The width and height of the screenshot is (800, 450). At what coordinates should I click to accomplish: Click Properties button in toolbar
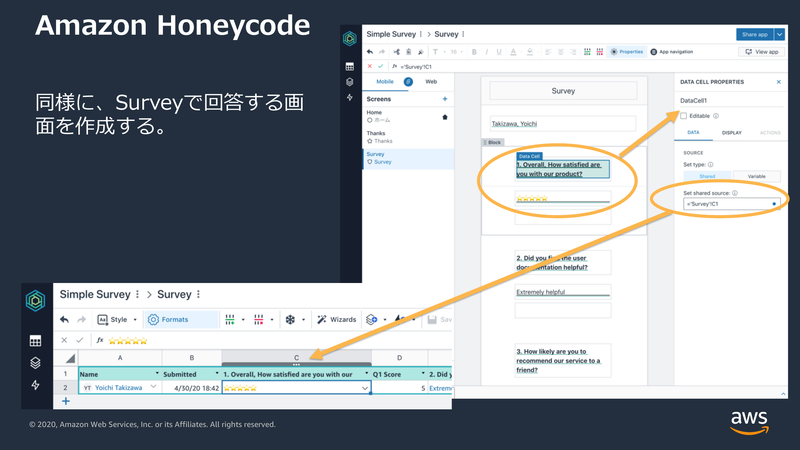point(627,52)
